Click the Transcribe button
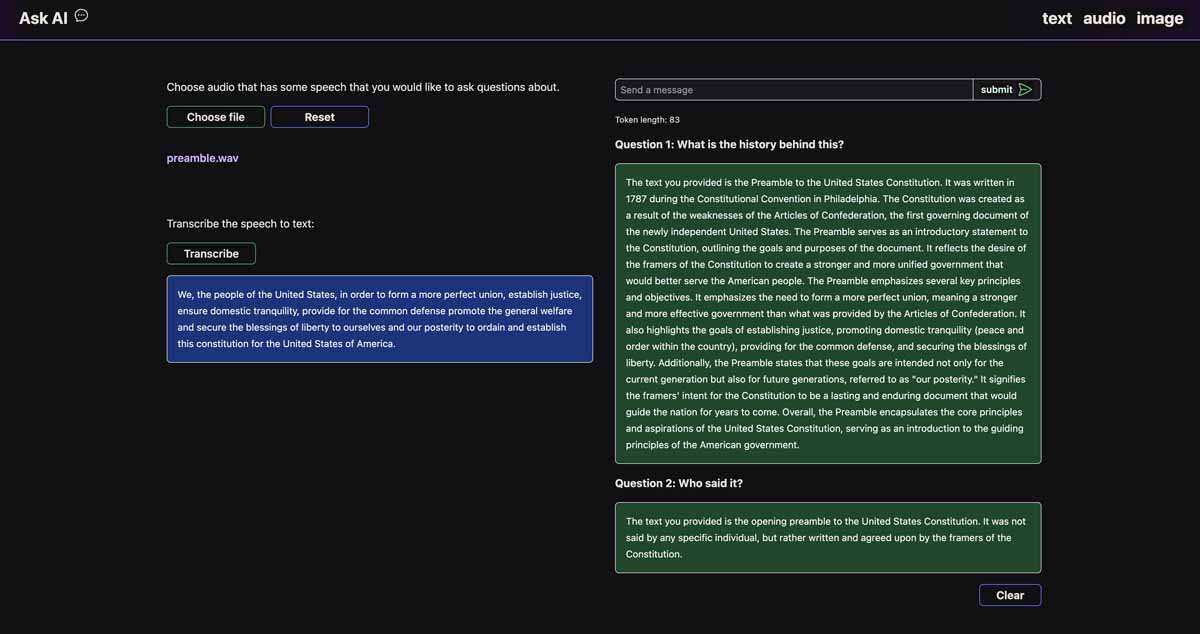Screen dimensions: 1200x634 210,253
